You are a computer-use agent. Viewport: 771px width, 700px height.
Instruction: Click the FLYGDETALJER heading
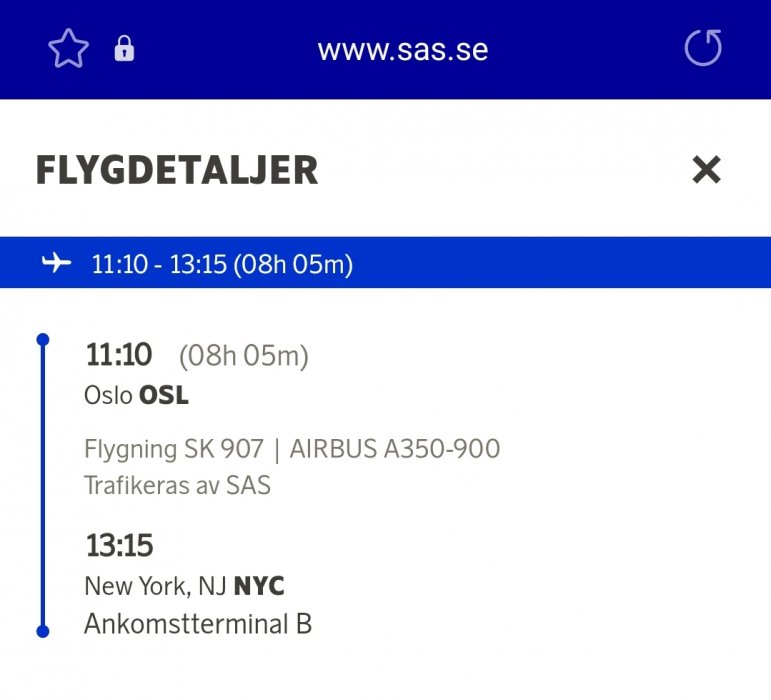click(x=177, y=171)
